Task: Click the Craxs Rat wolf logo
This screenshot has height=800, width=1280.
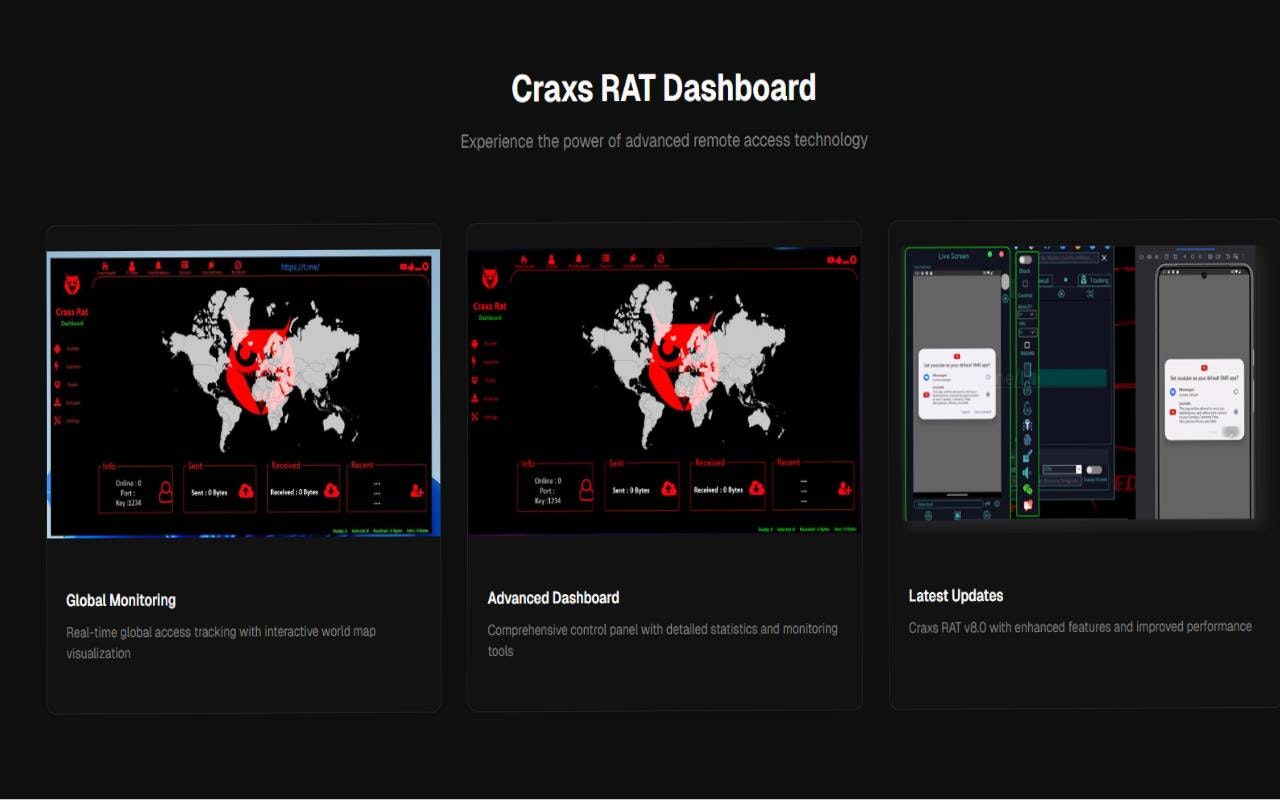Action: (72, 284)
